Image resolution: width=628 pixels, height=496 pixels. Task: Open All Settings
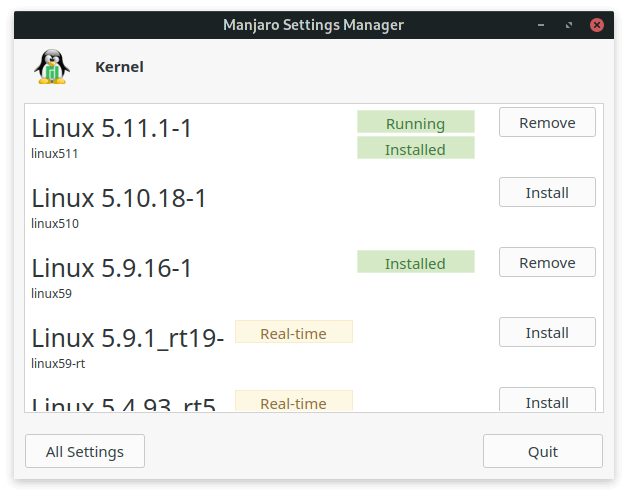coord(85,451)
